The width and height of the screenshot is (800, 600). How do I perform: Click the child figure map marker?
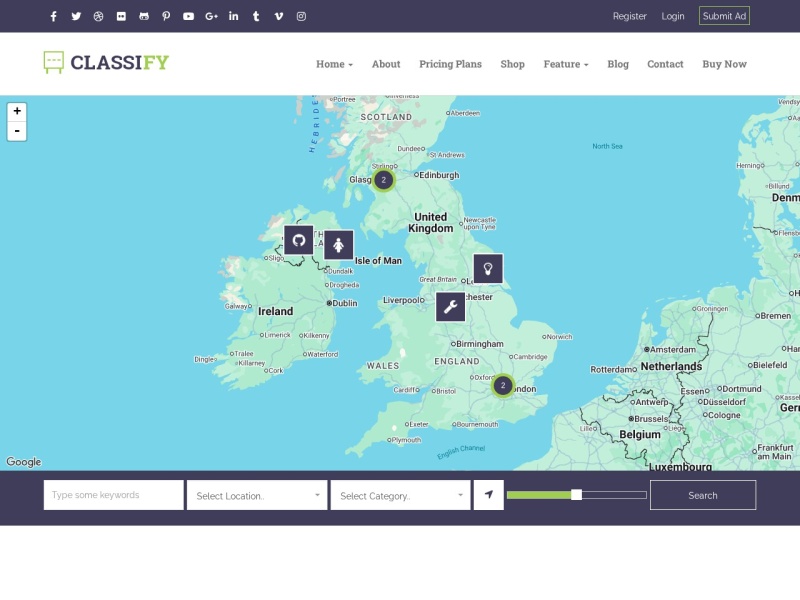338,245
